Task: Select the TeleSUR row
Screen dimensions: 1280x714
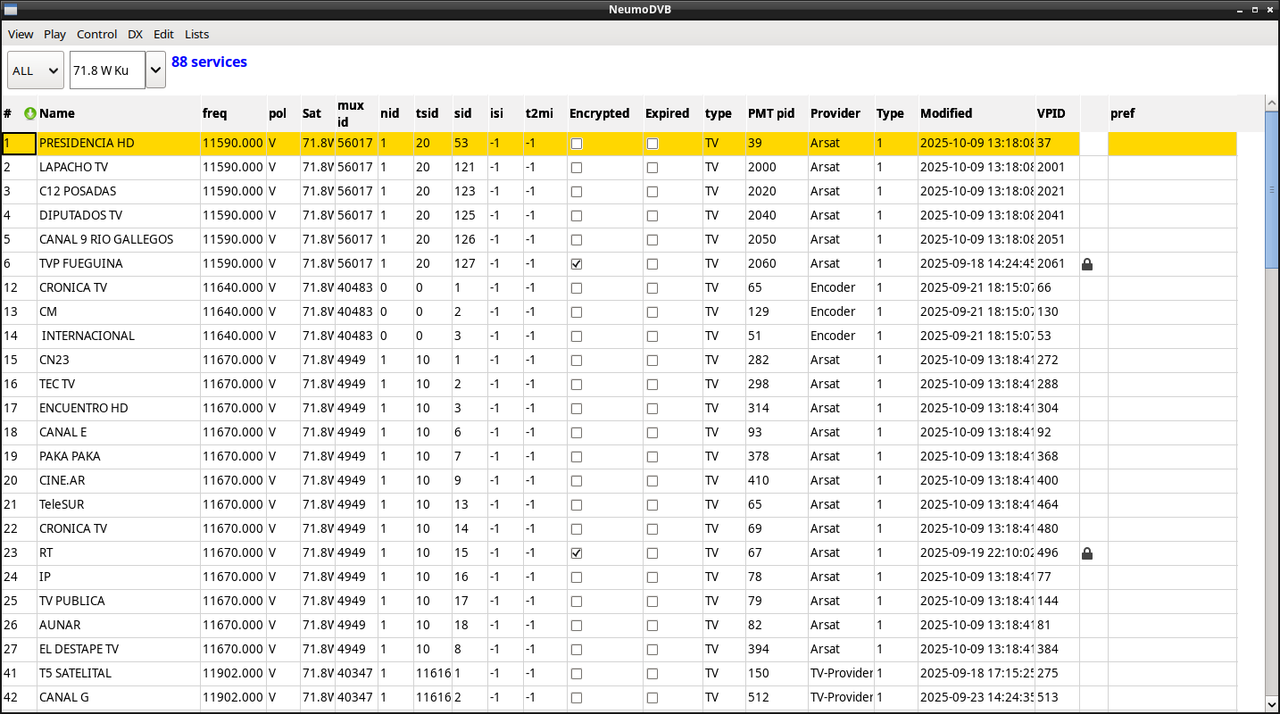Action: click(619, 505)
